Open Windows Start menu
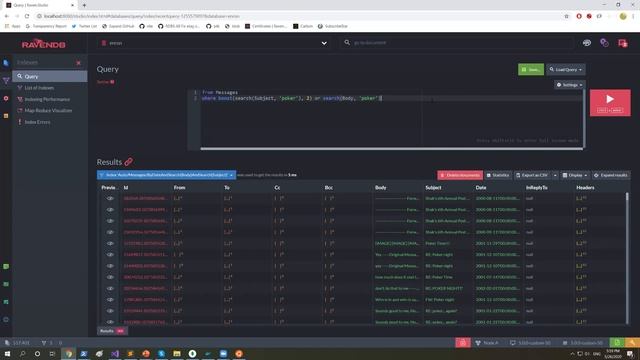This screenshot has width=640, height=360. coord(7,353)
